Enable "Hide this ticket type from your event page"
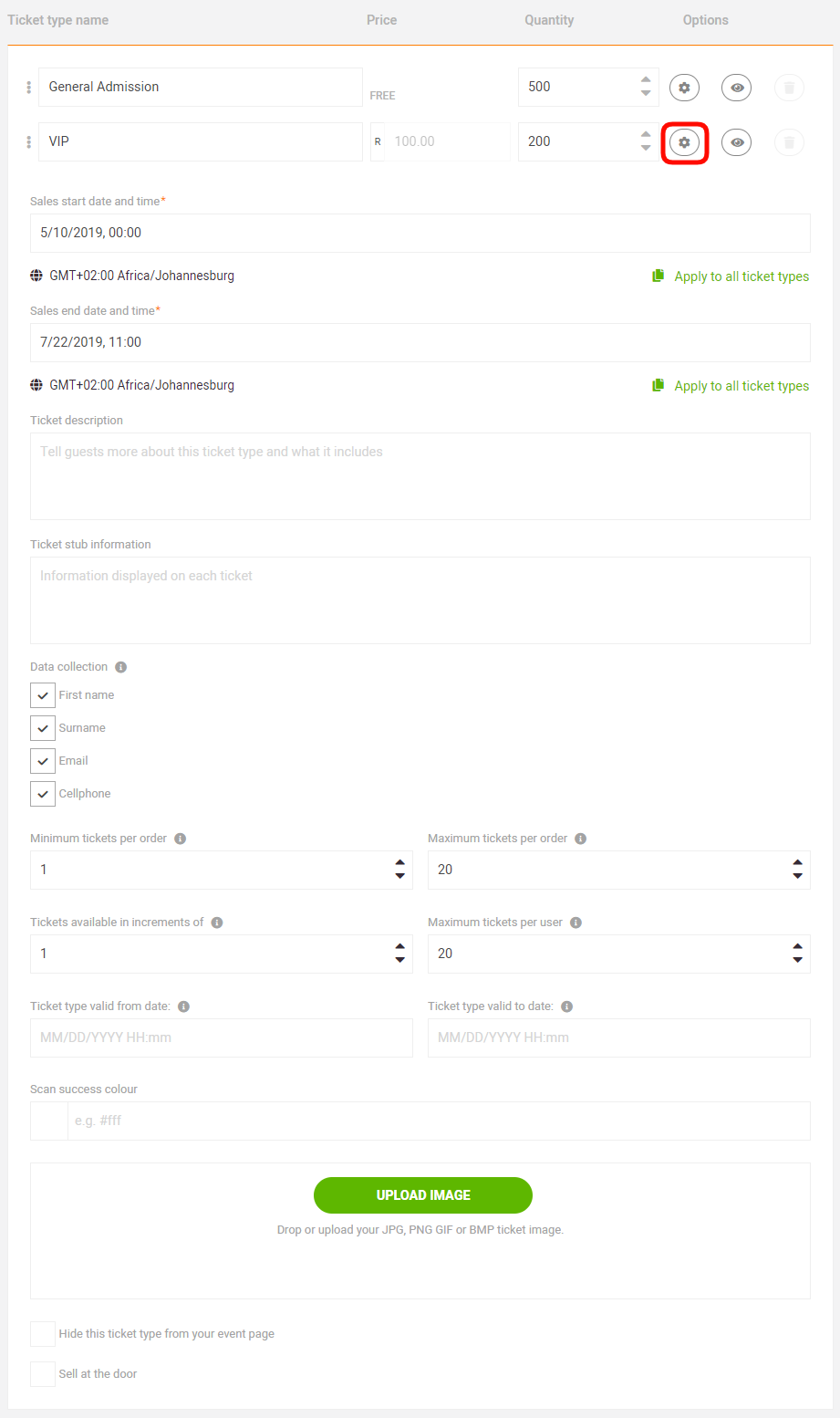 click(42, 1333)
